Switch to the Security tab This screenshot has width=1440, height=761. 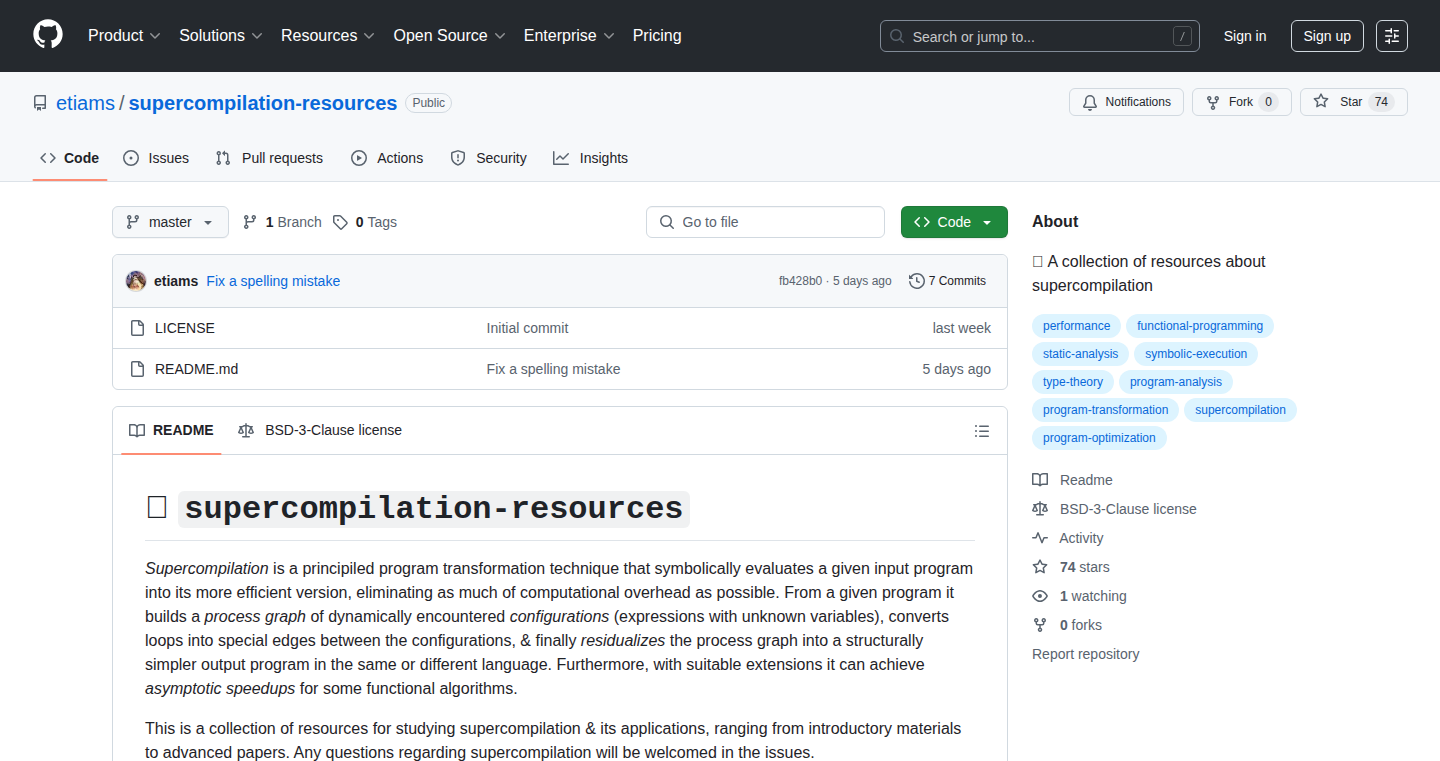489,158
